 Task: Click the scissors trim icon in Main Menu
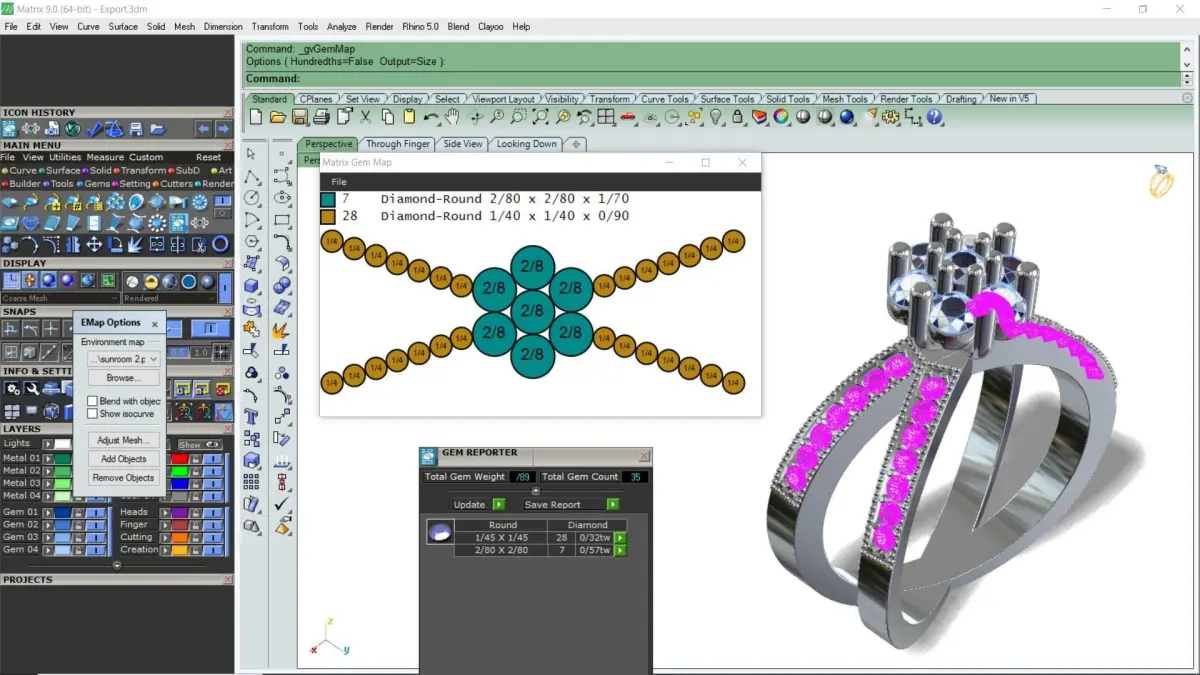[x=200, y=245]
